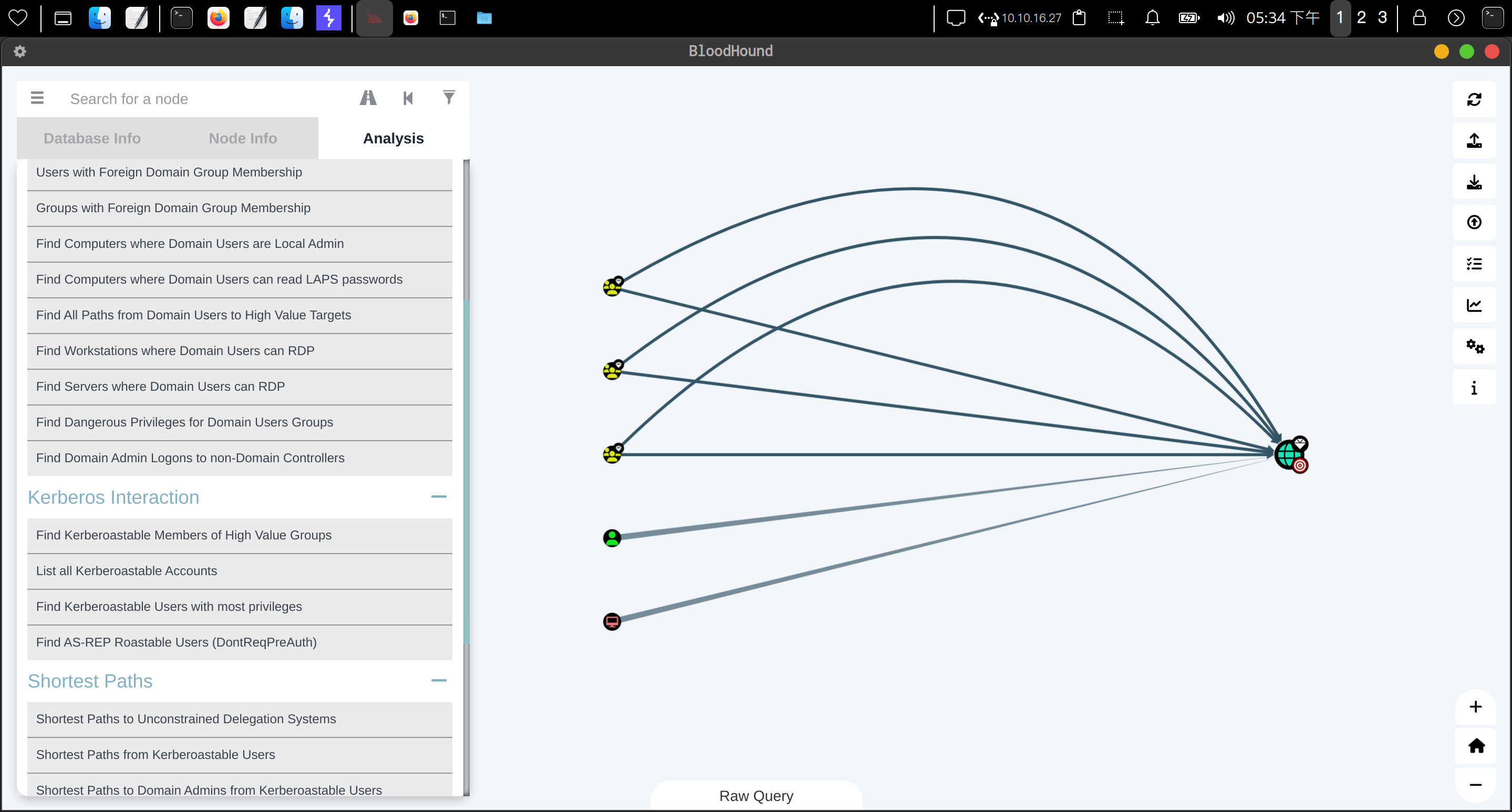Click the upload data icon
The image size is (1512, 812).
(1474, 222)
